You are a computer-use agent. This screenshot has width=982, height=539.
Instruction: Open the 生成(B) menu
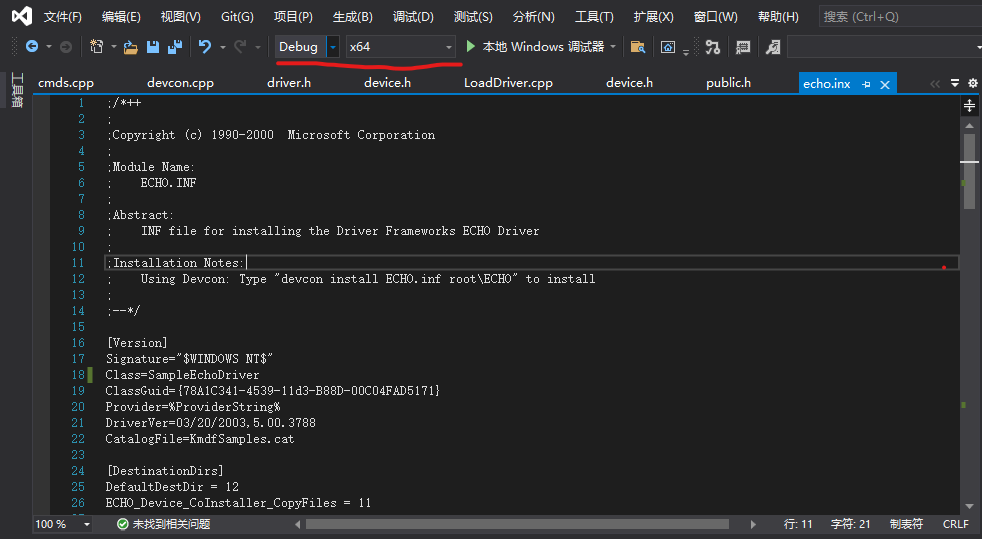(353, 17)
